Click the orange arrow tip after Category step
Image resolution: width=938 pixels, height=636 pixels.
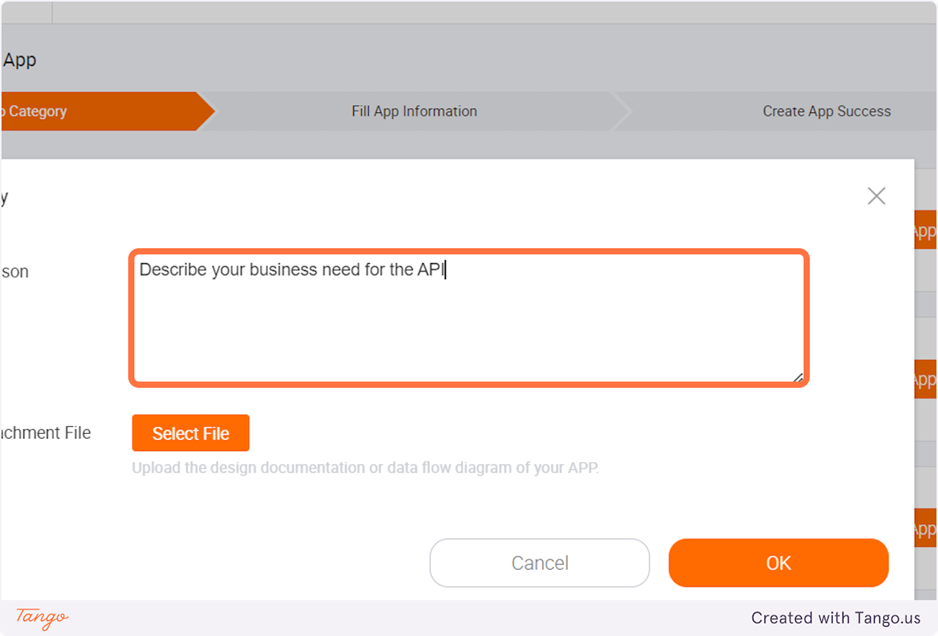click(205, 111)
